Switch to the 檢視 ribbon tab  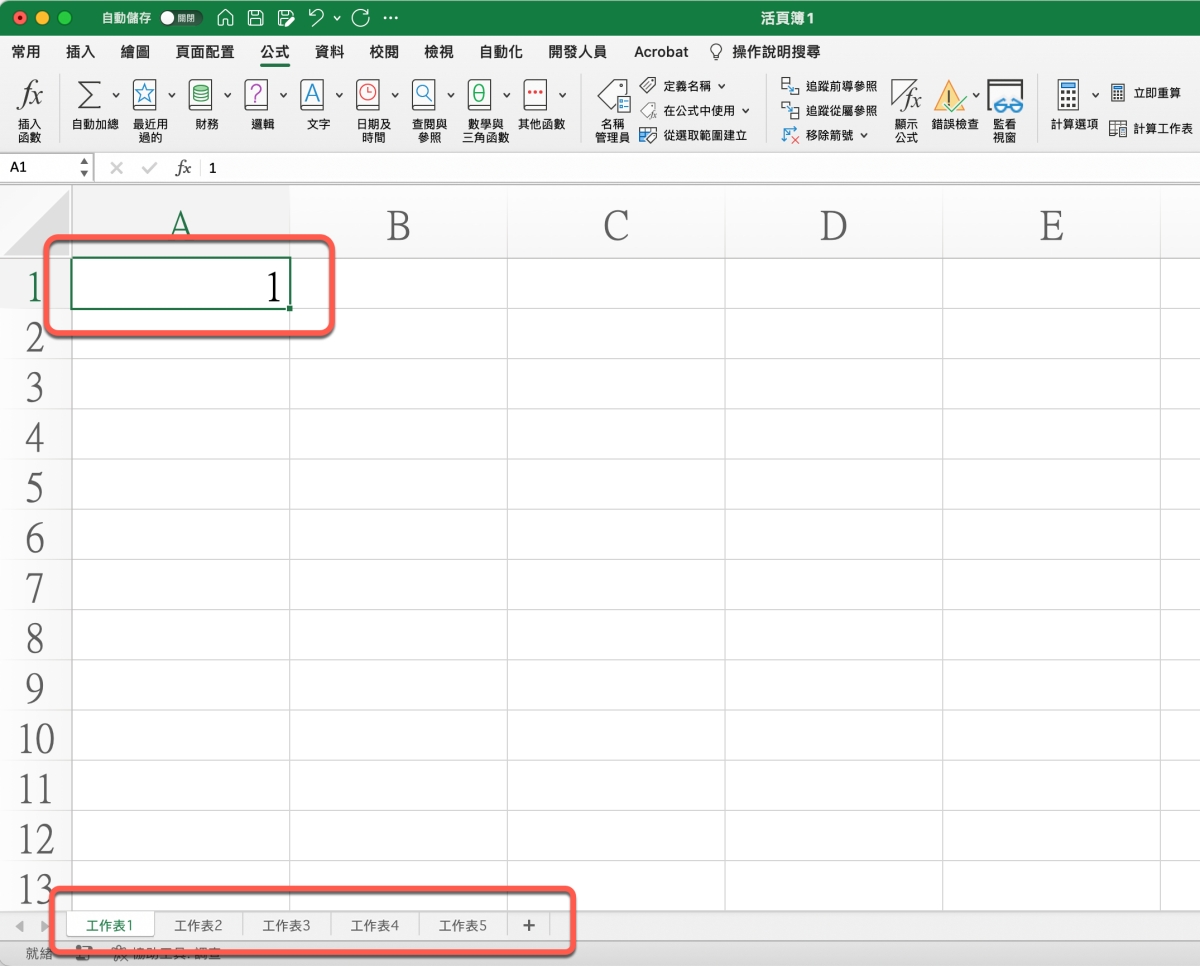[438, 52]
